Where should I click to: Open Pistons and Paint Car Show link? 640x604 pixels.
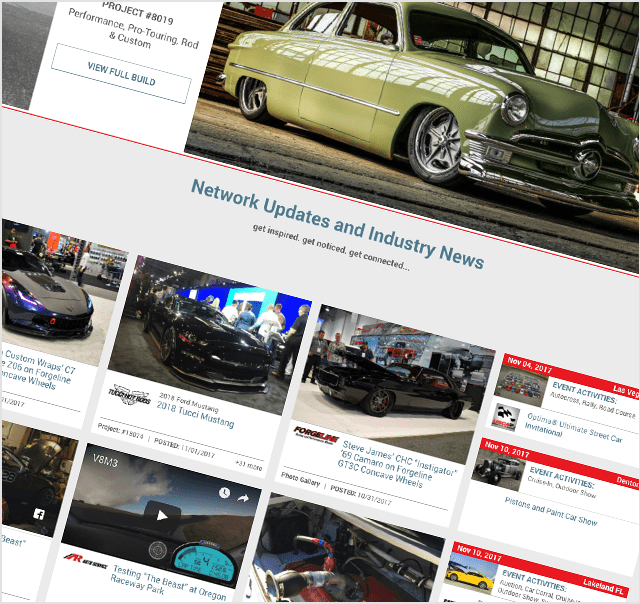point(551,511)
